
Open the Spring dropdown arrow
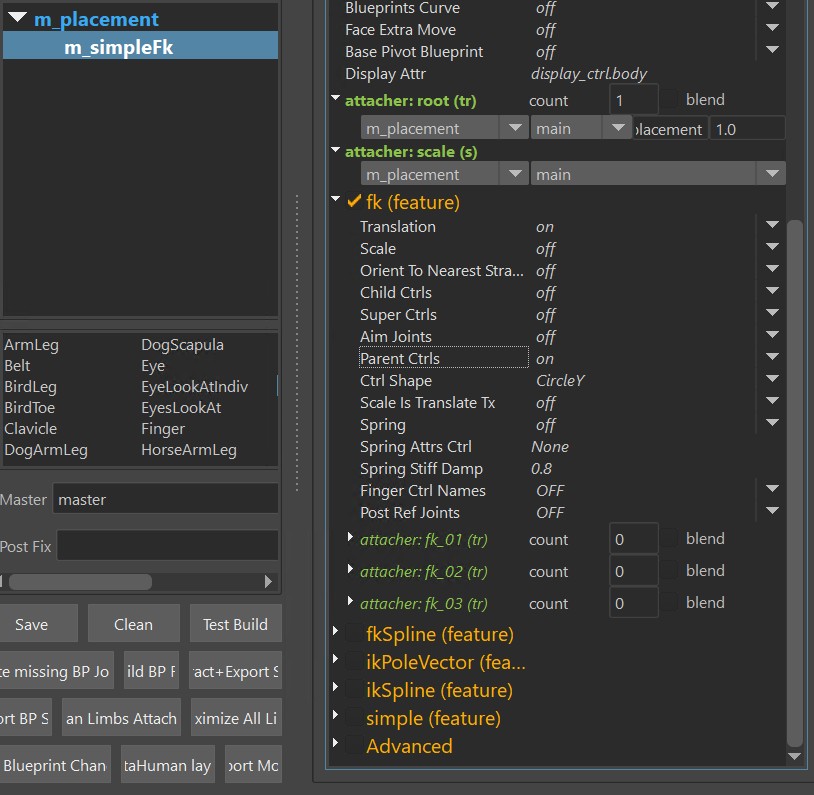772,423
